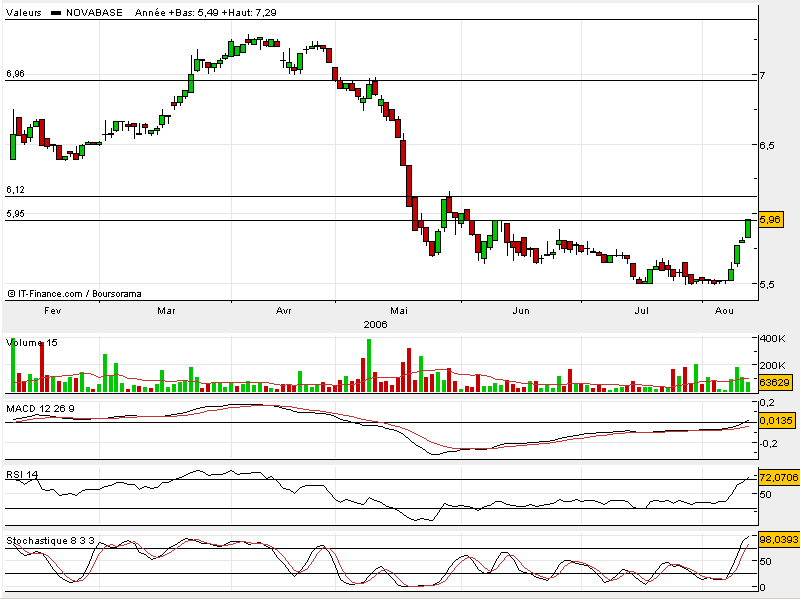The image size is (801, 600).
Task: Select the "Stochastique 8 3 3" indicator title
Action: click(50, 541)
